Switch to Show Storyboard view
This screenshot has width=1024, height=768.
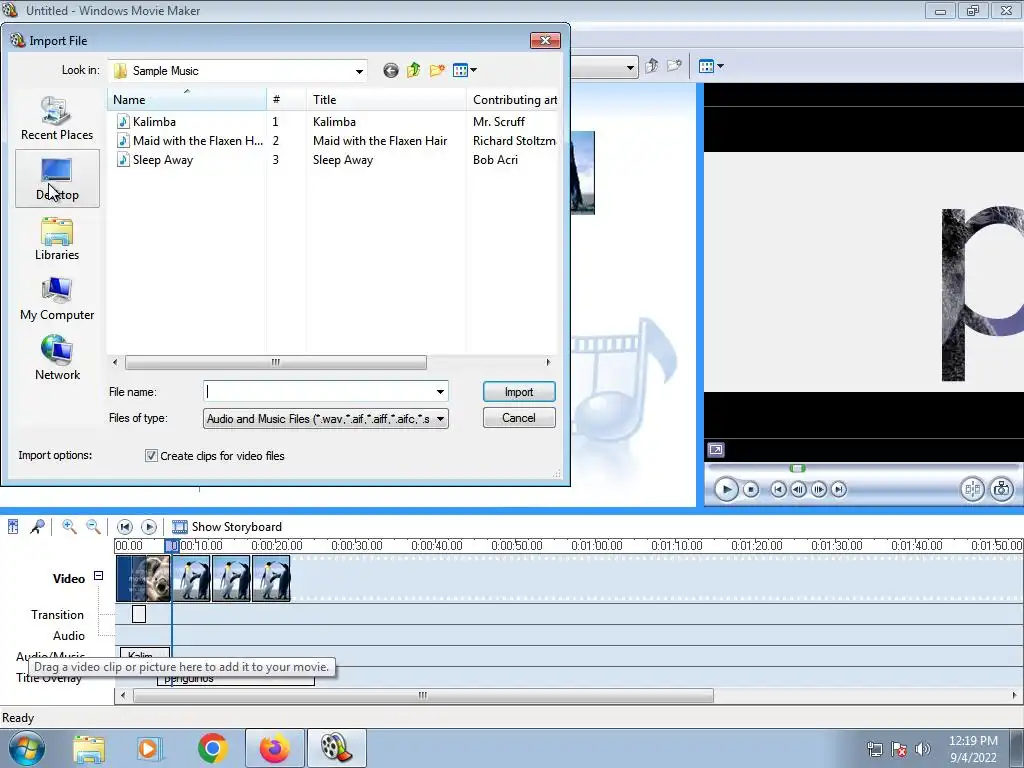tap(227, 526)
